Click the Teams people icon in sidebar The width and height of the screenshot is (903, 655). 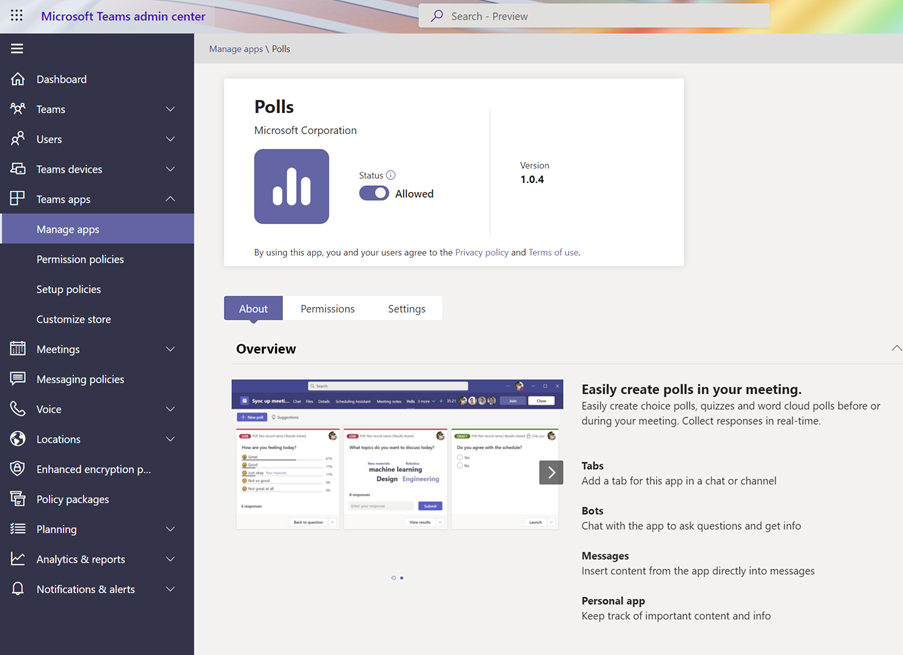[18, 109]
